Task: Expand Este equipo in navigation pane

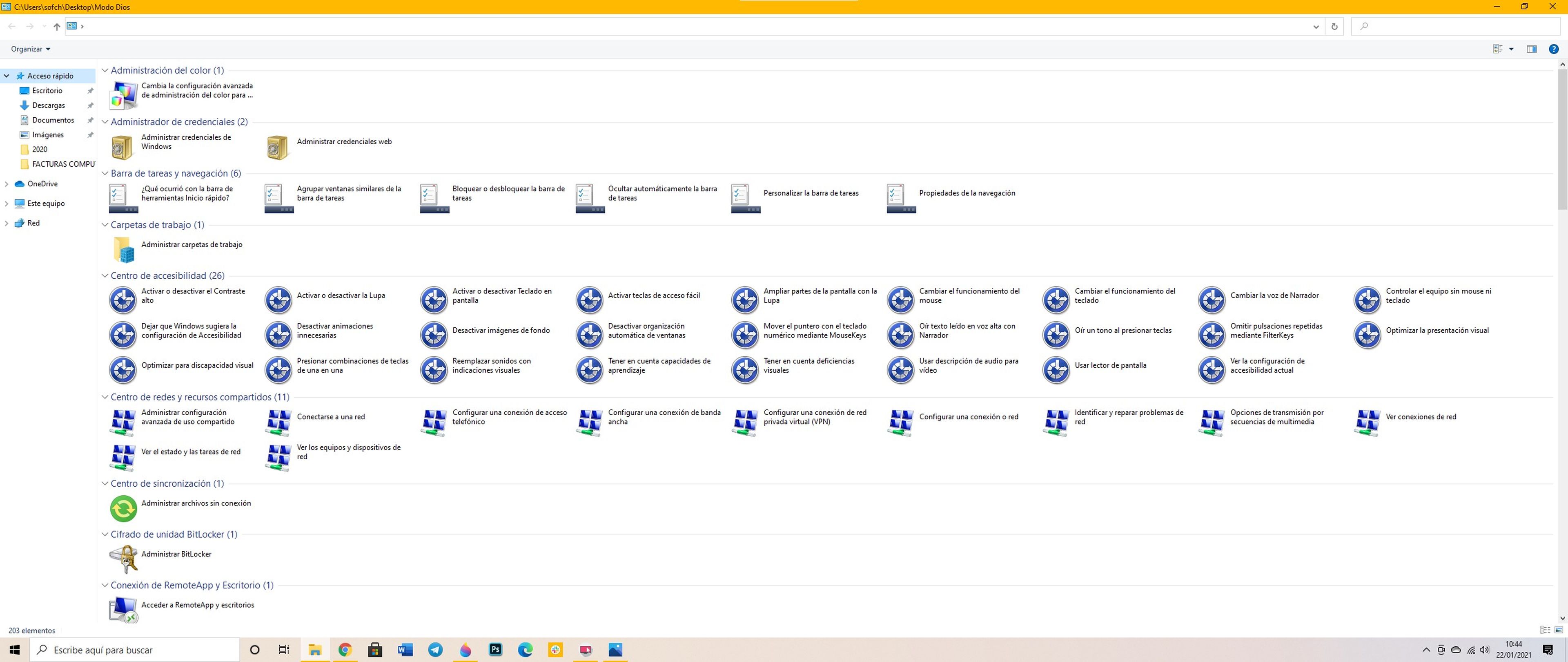Action: pos(7,204)
